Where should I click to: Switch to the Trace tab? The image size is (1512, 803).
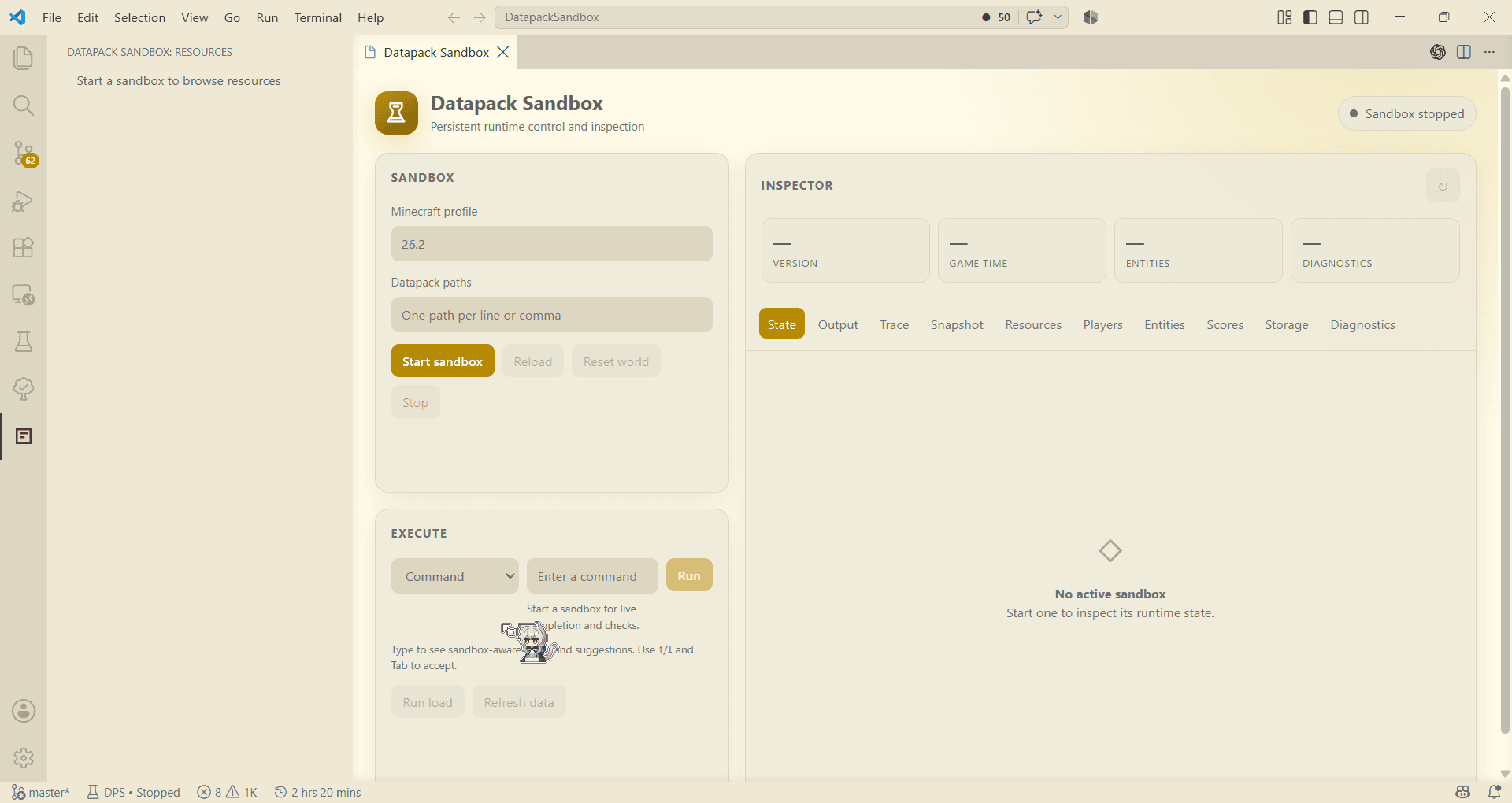(895, 324)
